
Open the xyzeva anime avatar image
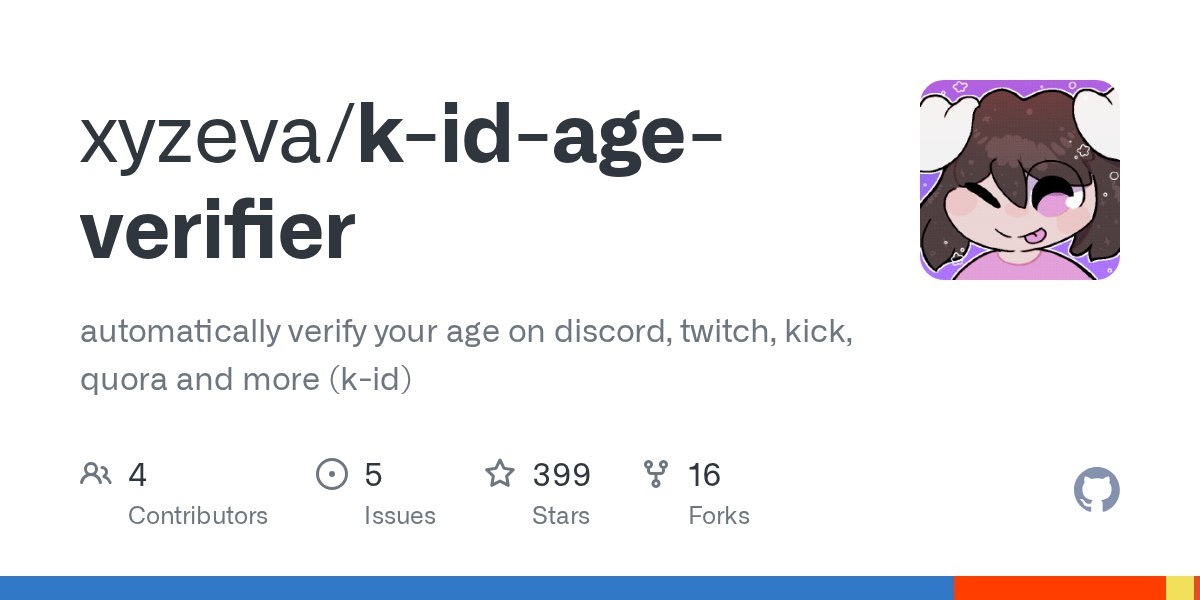point(1019,180)
